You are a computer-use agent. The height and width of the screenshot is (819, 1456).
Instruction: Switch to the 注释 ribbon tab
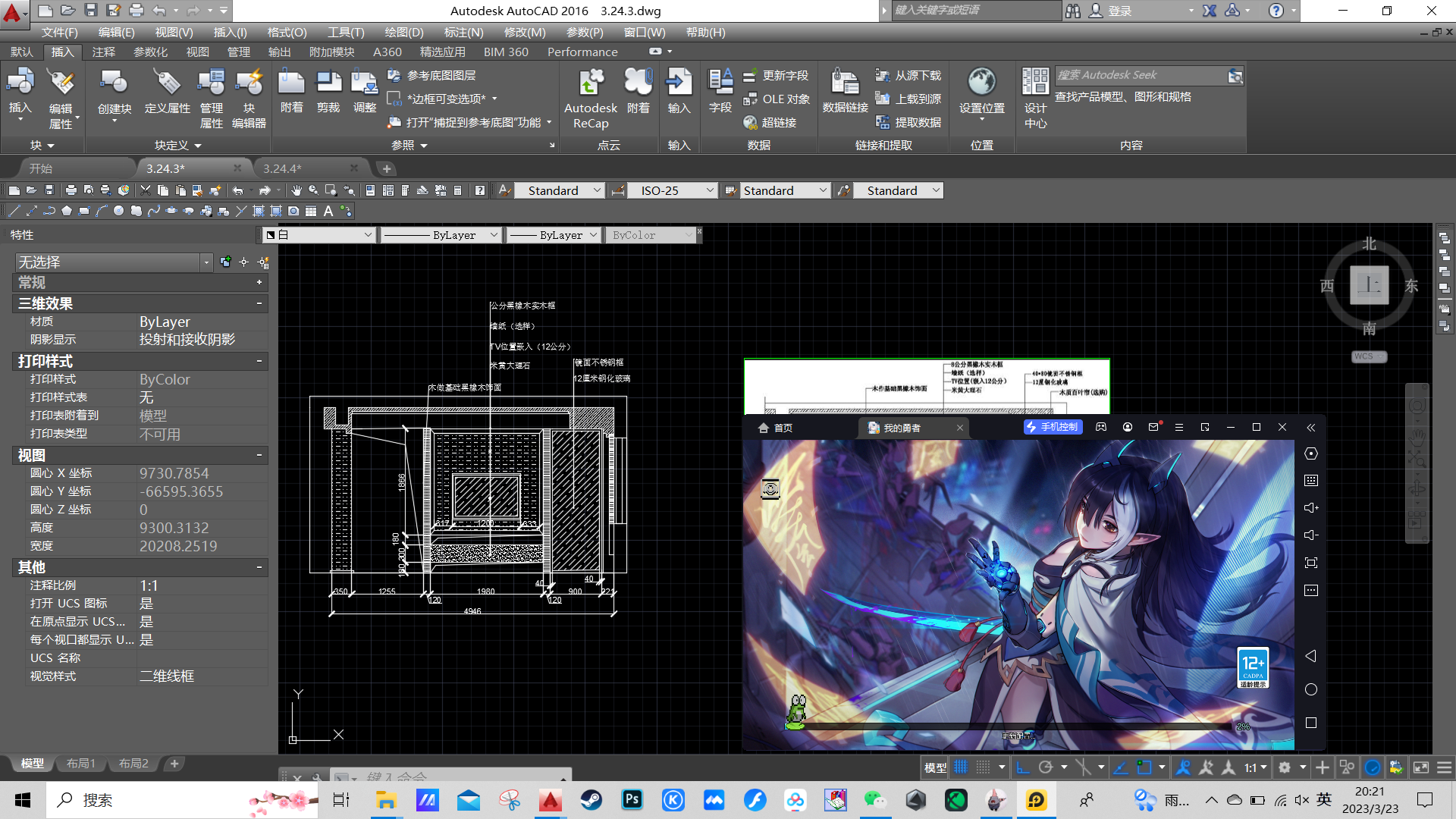[104, 52]
